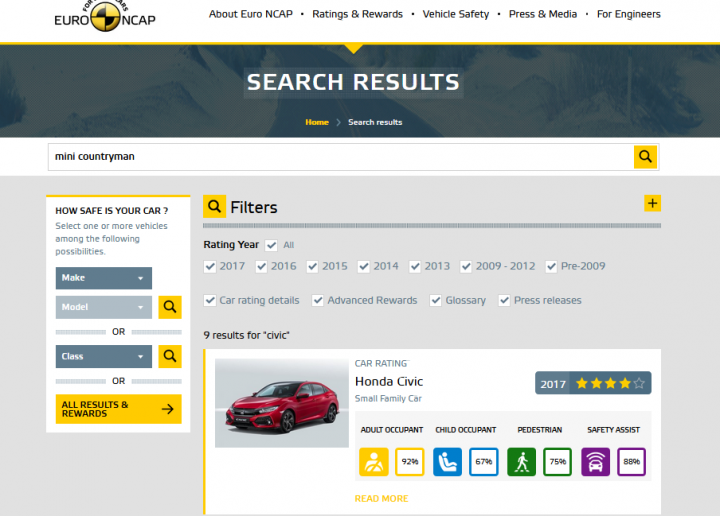Click the SEARCH RESULTS banner title
Viewport: 720px width, 516px height.
point(353,82)
